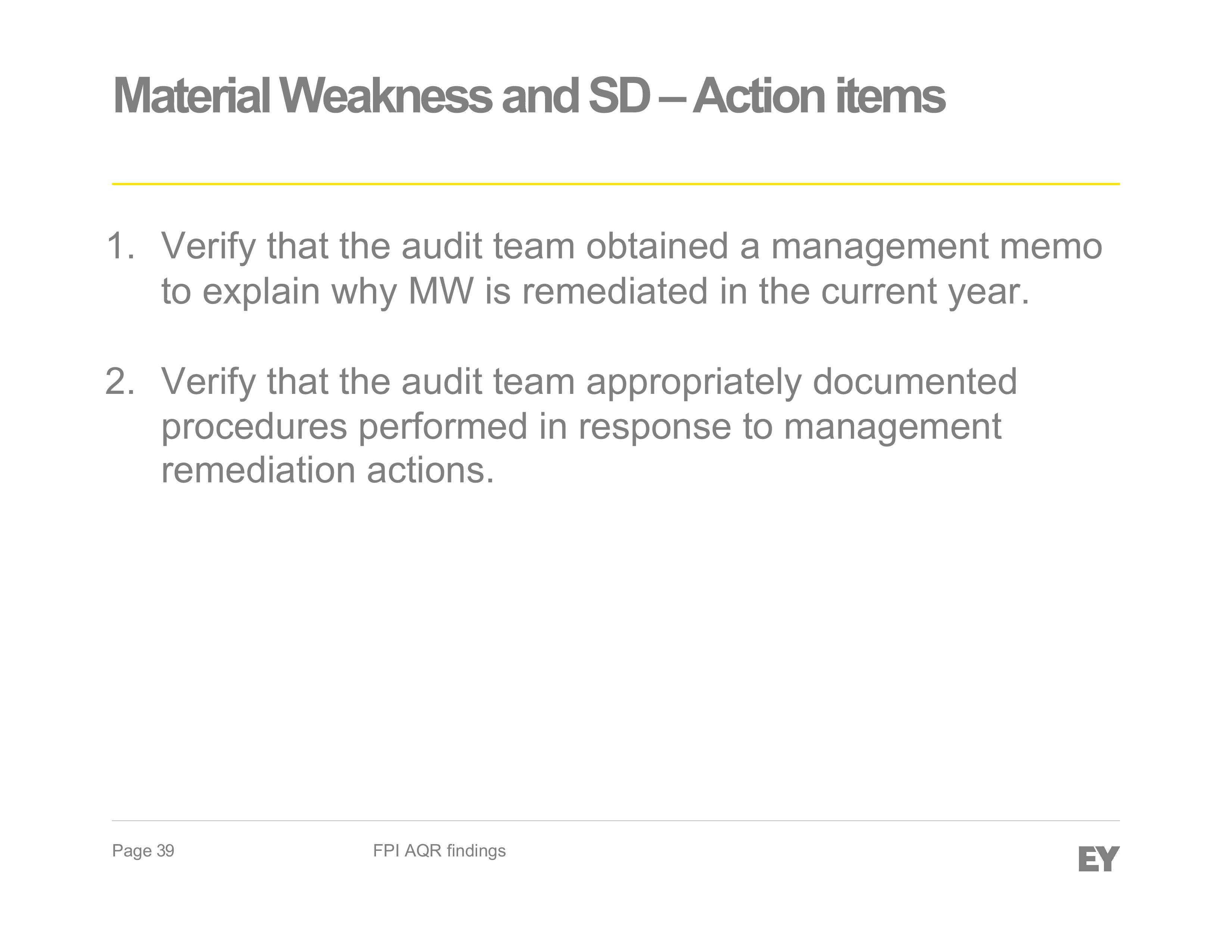1232x952 pixels.
Task: Click the list number '2.'
Action: point(121,381)
